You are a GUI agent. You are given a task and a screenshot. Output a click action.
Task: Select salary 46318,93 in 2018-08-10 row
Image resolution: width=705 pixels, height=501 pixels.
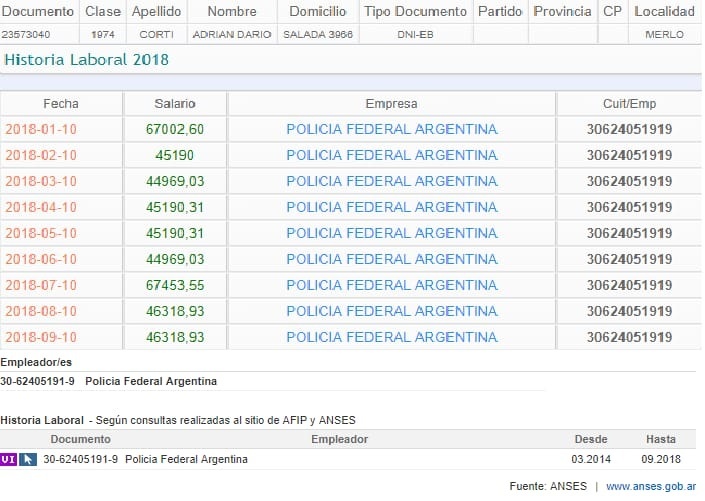click(x=175, y=311)
